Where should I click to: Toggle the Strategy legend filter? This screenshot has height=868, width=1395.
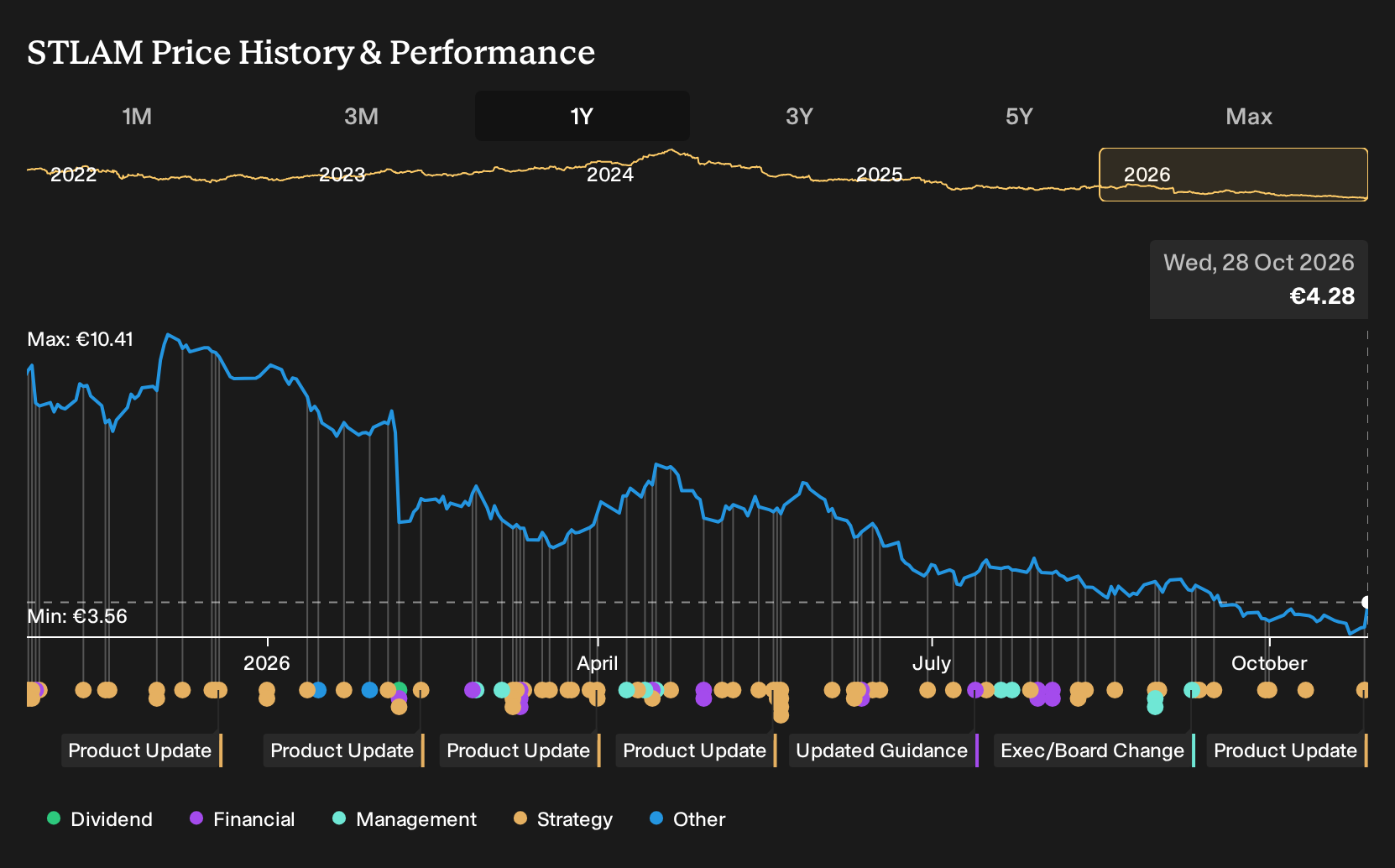pyautogui.click(x=563, y=819)
